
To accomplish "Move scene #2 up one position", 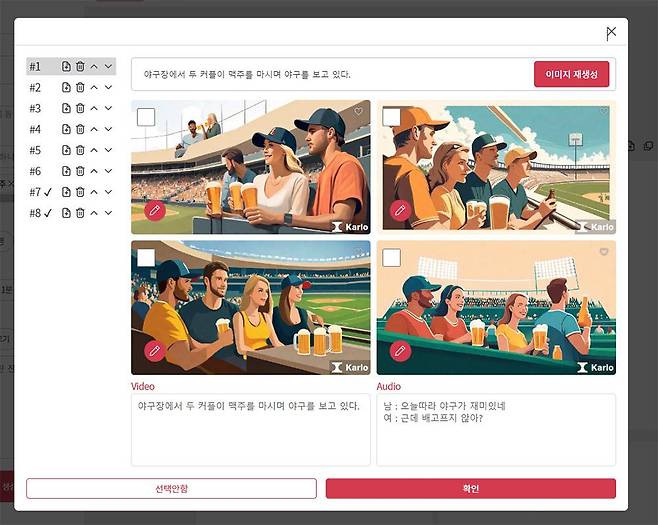I will 94,87.
